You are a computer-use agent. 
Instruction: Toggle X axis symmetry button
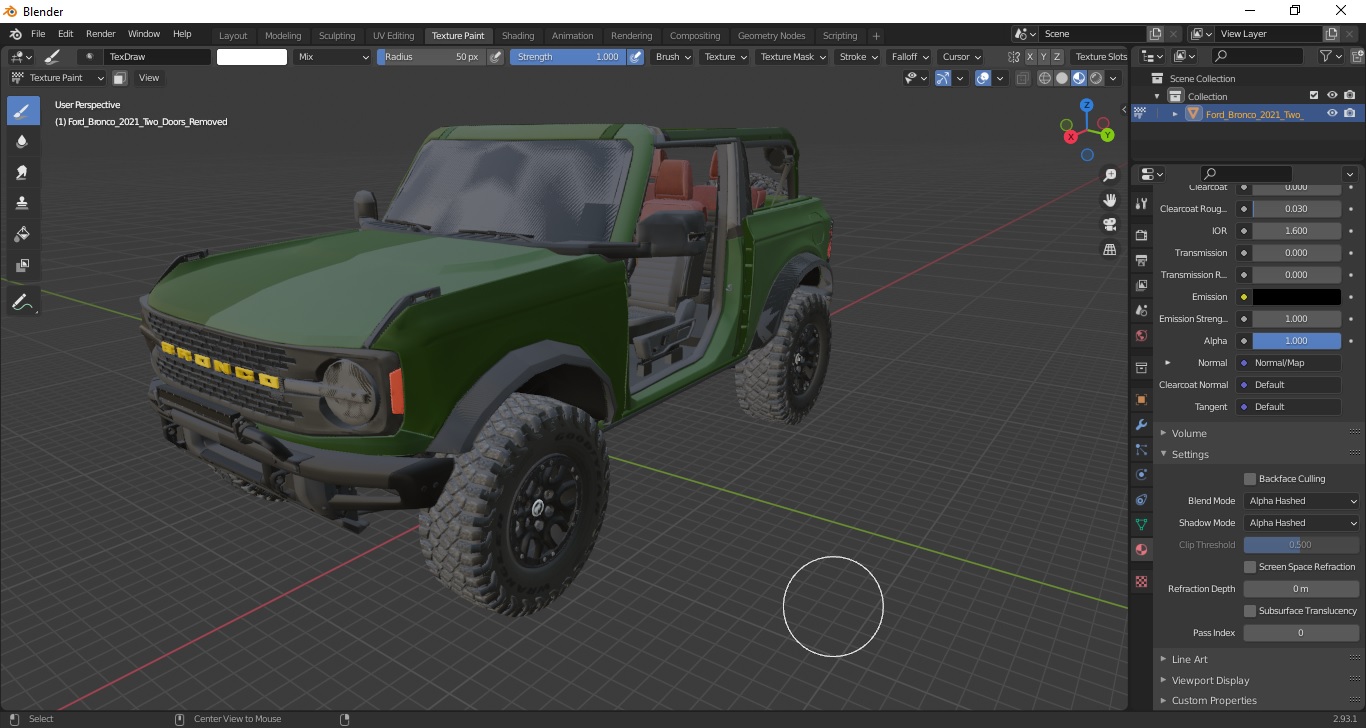pyautogui.click(x=1030, y=57)
